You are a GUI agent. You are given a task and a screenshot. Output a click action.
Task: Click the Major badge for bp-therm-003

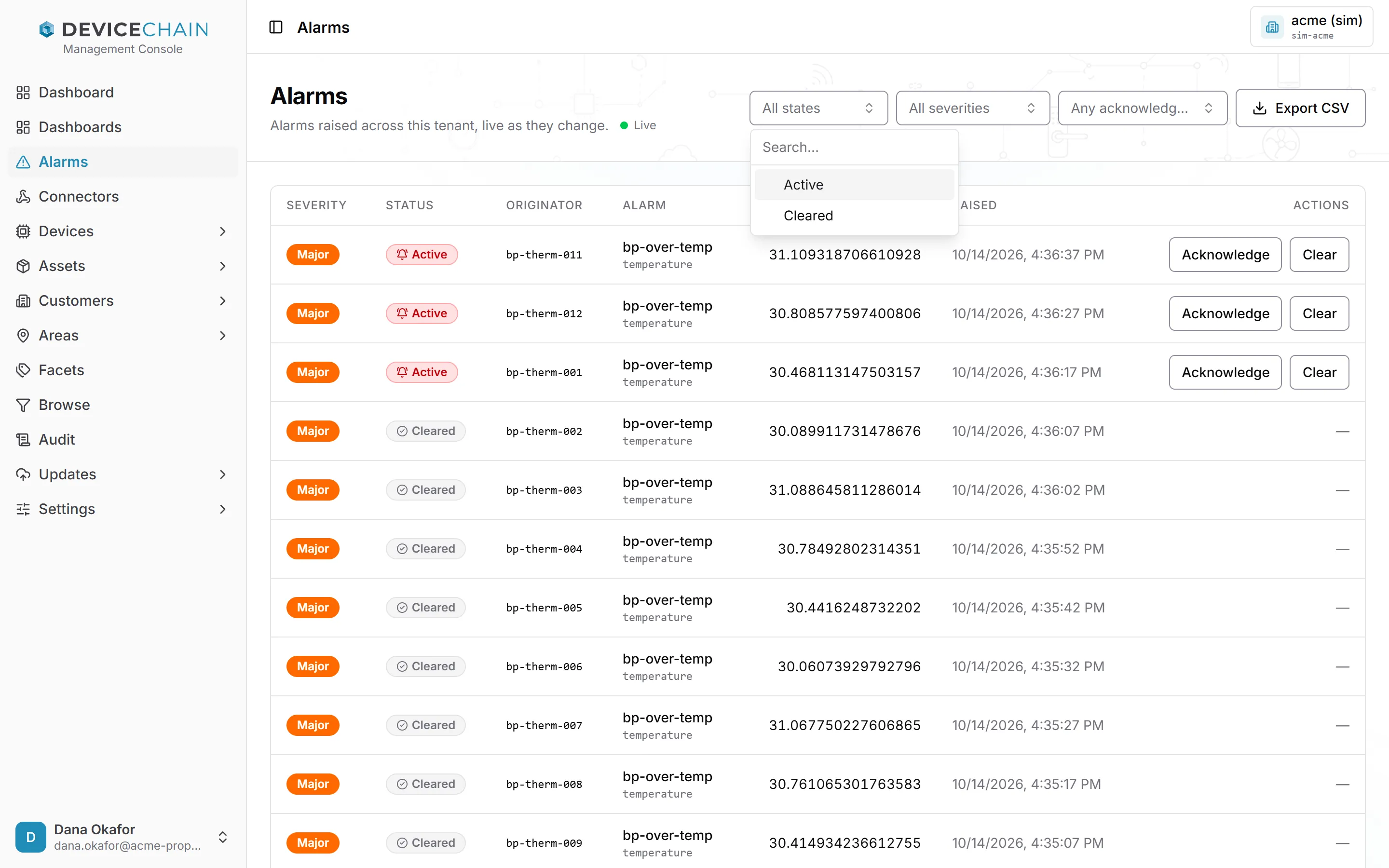313,490
